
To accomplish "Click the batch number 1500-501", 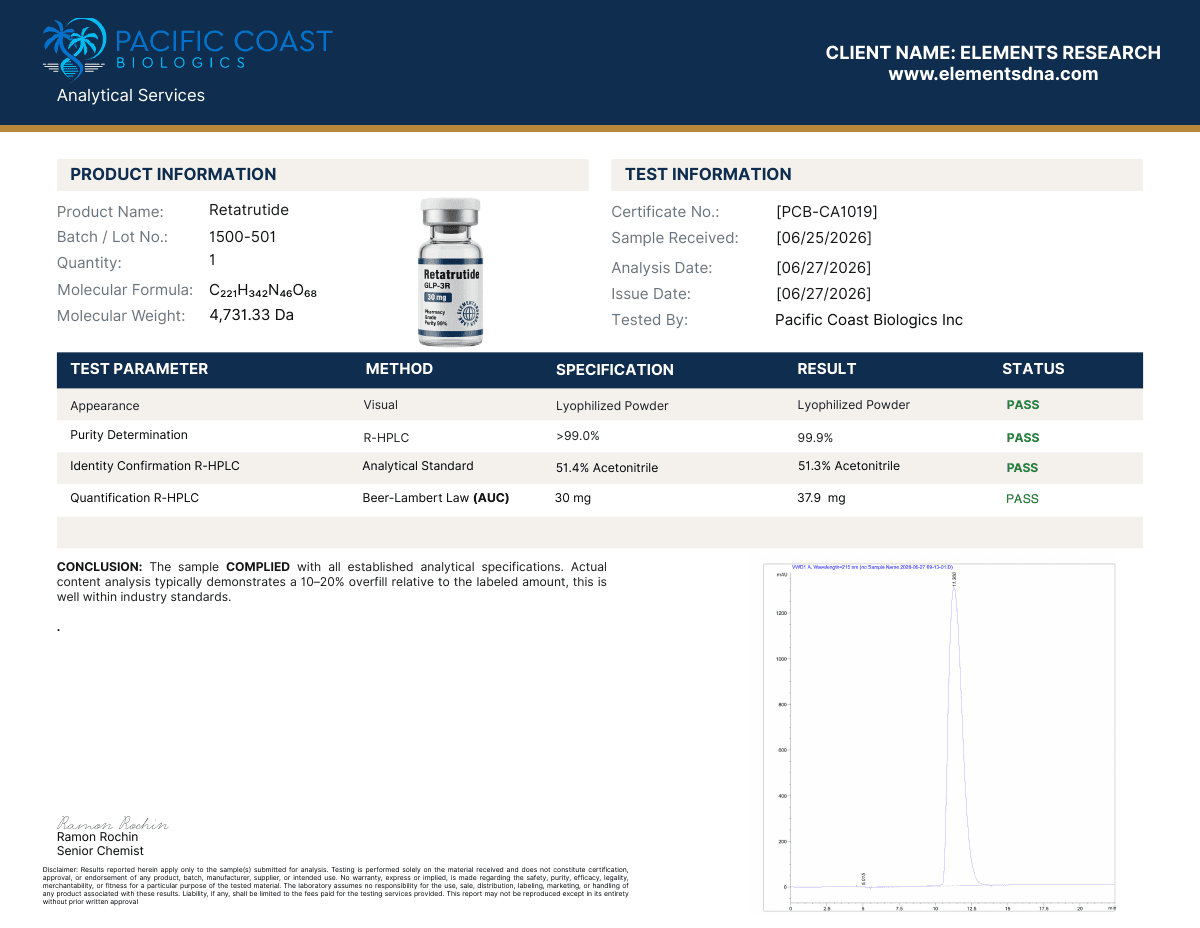I will 243,237.
